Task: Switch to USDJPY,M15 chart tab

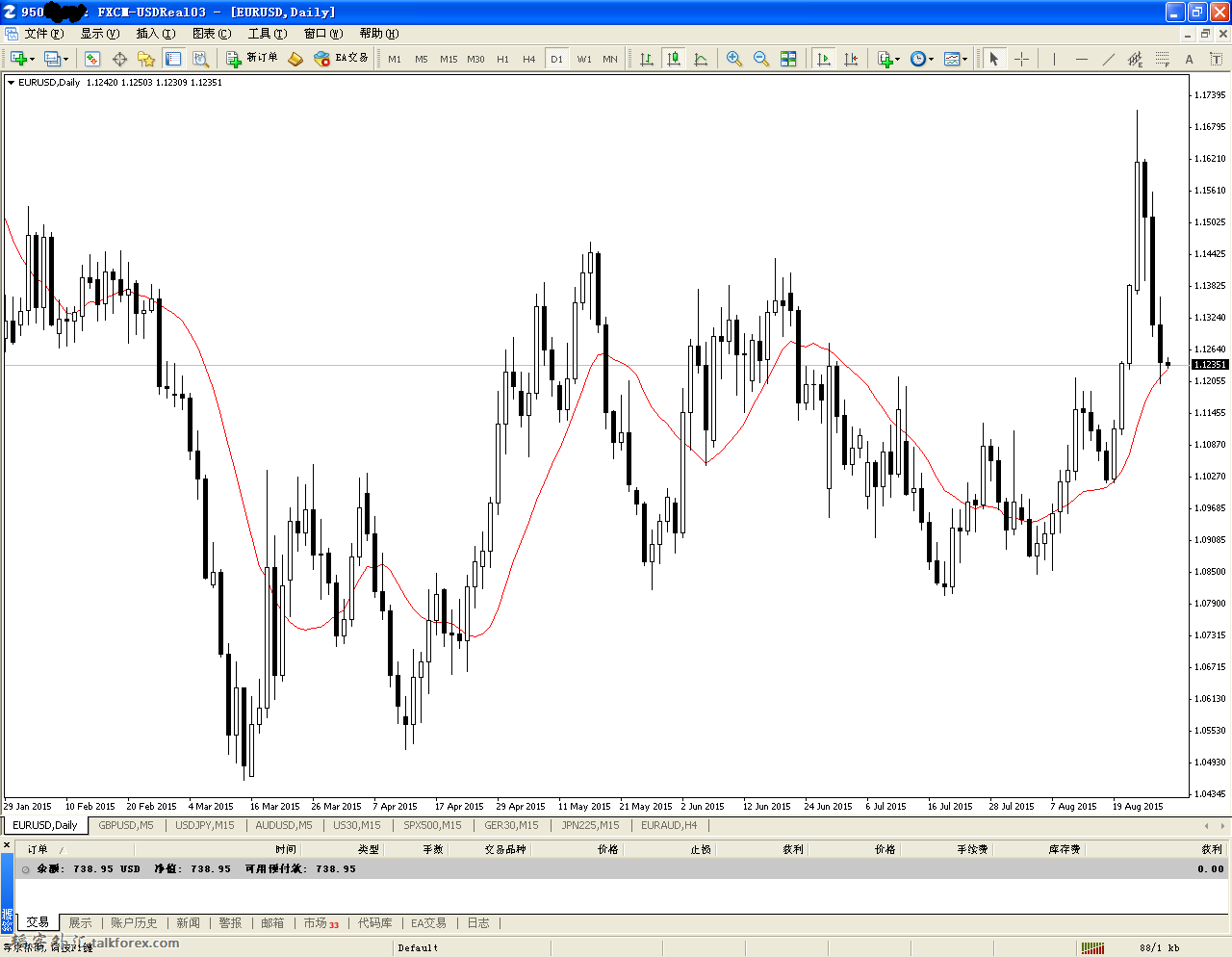Action: coord(205,825)
